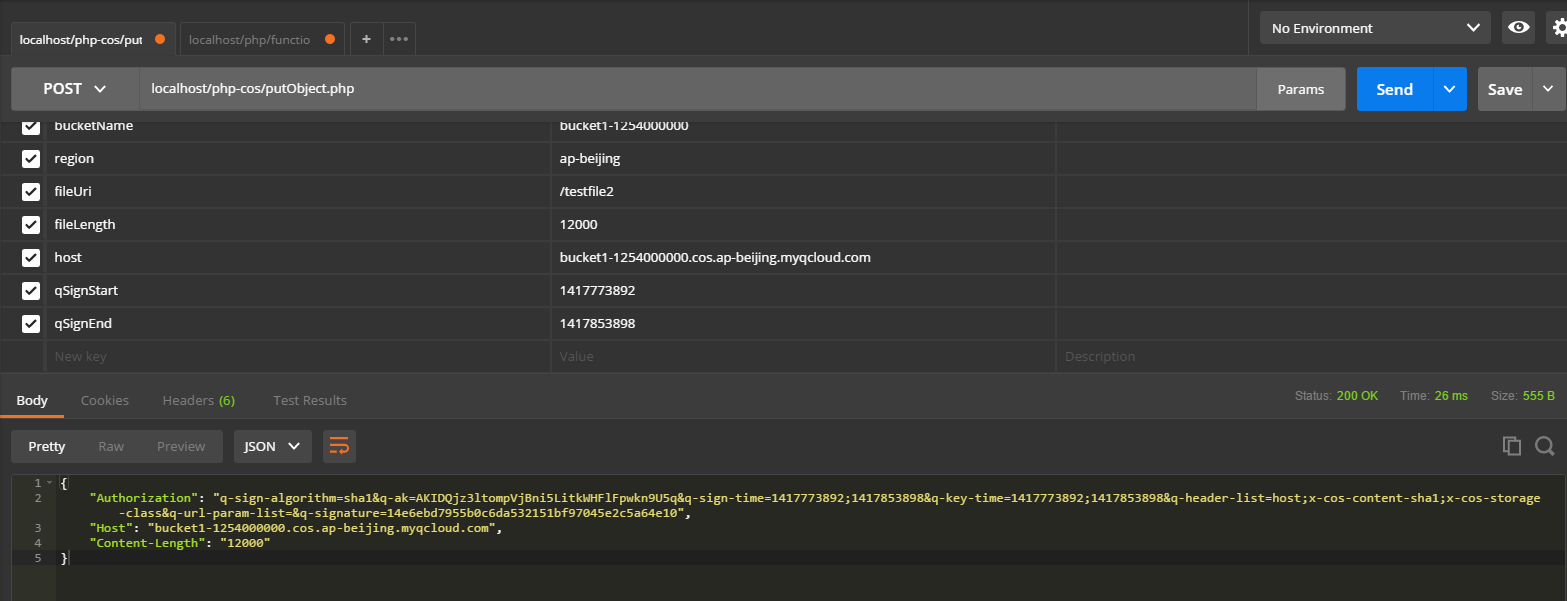Click the blue Send button

[1394, 89]
